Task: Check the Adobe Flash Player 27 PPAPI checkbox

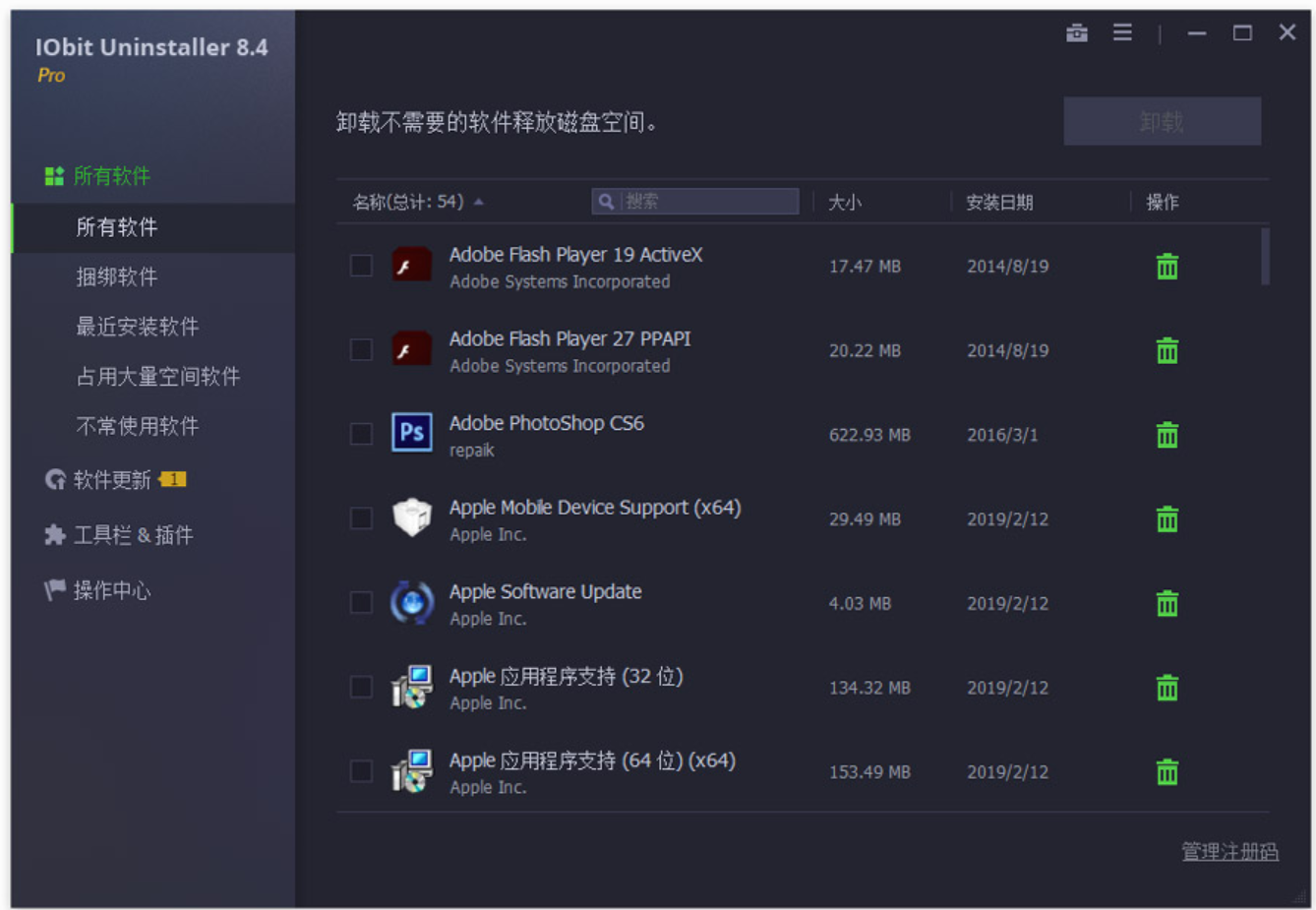Action: tap(361, 350)
